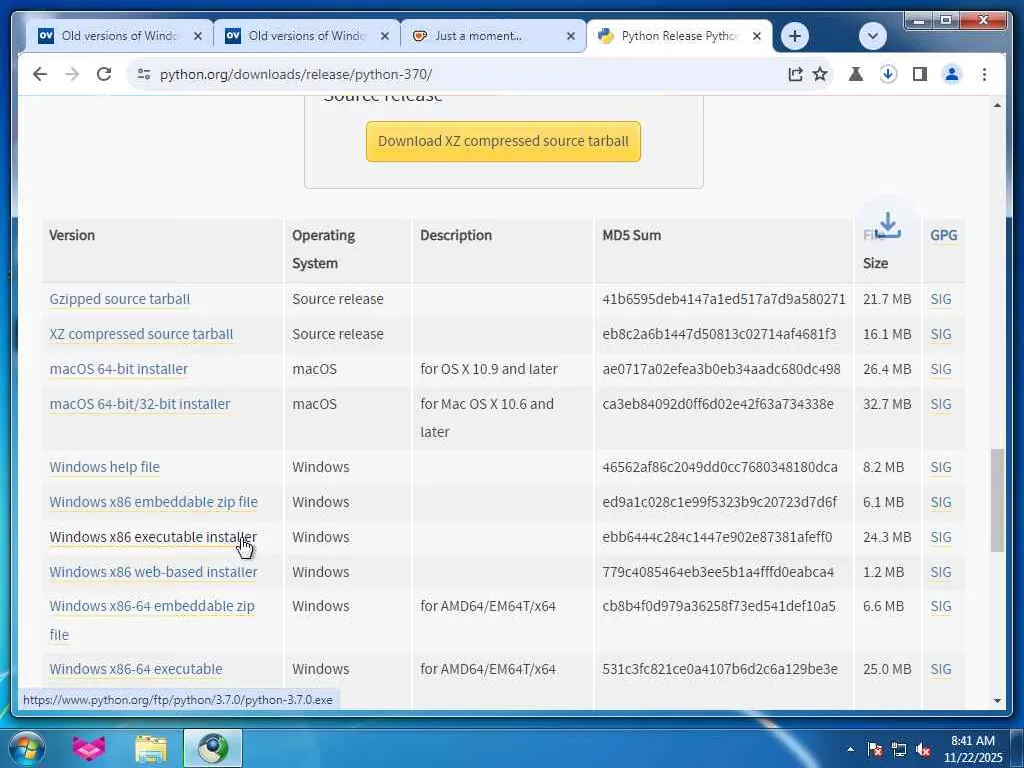Open SIG for Windows x86 web-based installer

pyautogui.click(x=940, y=572)
